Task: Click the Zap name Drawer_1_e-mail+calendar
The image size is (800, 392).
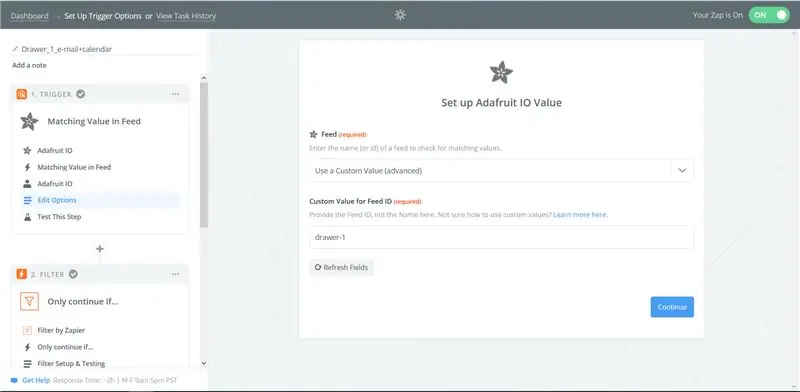Action: tap(67, 49)
